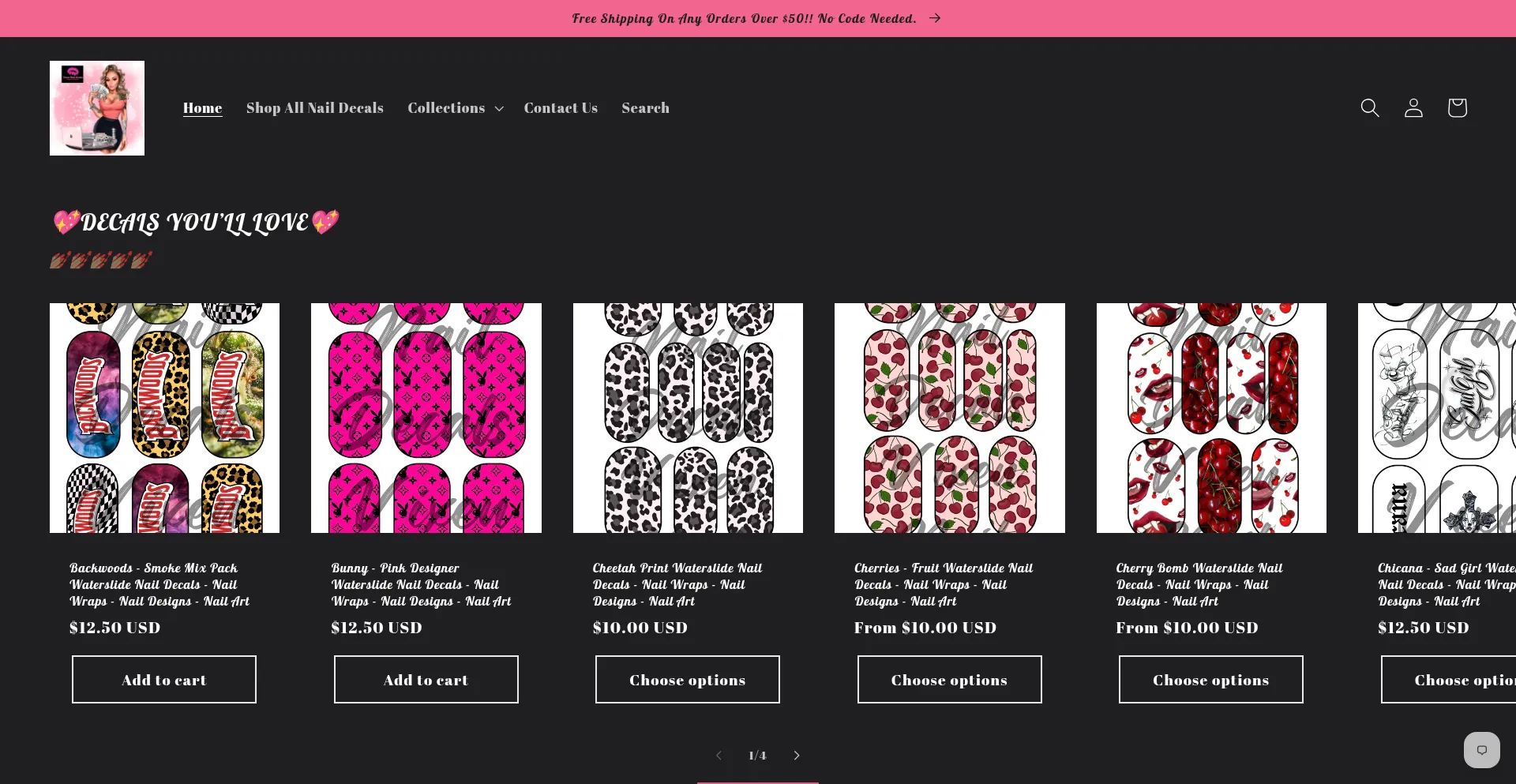The width and height of the screenshot is (1516, 784).
Task: Click the 1/4 slide counter
Action: point(757,756)
